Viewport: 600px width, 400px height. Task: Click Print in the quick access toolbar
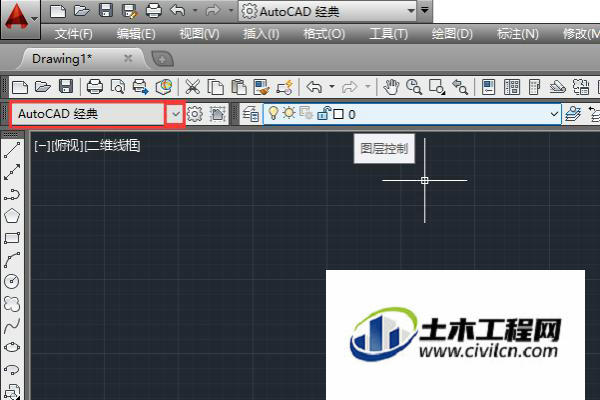(154, 11)
